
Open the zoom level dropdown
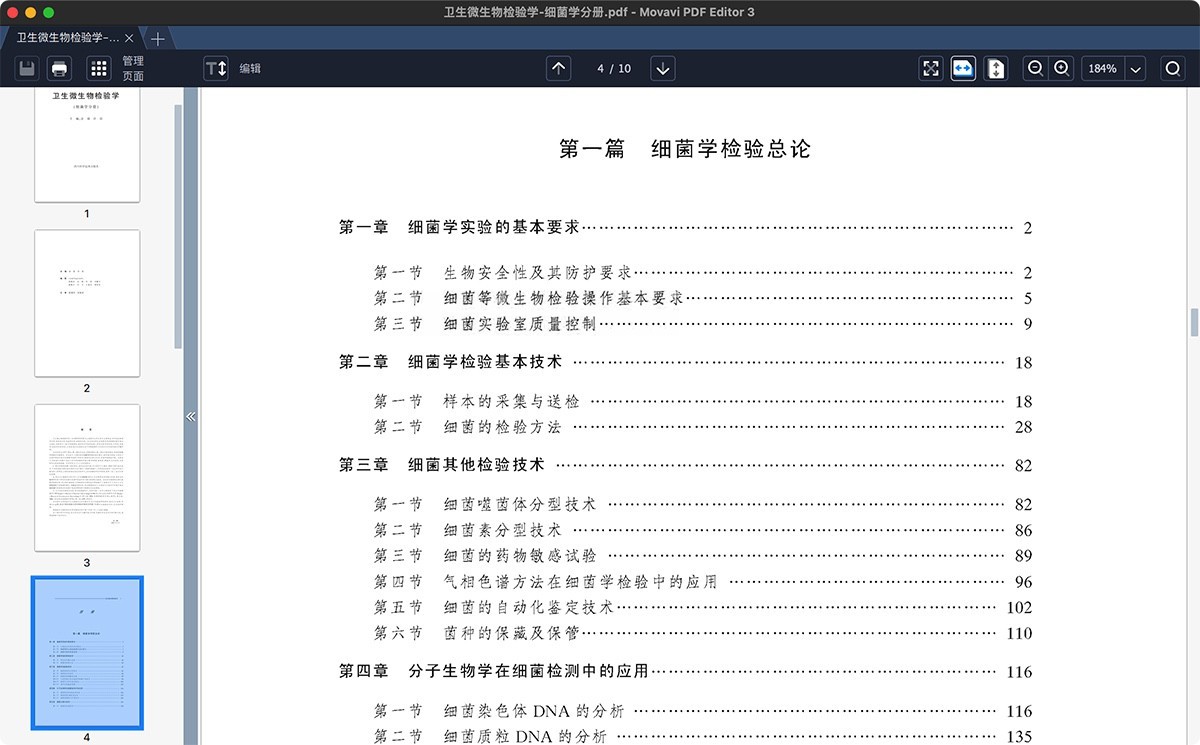1136,68
